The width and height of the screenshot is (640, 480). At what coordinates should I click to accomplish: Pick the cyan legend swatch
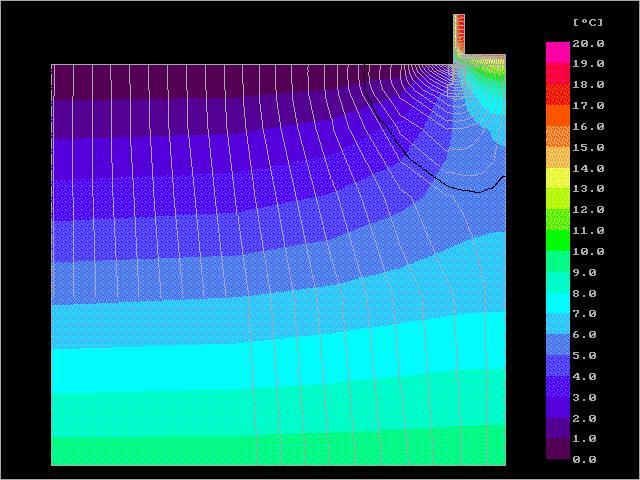(x=558, y=302)
